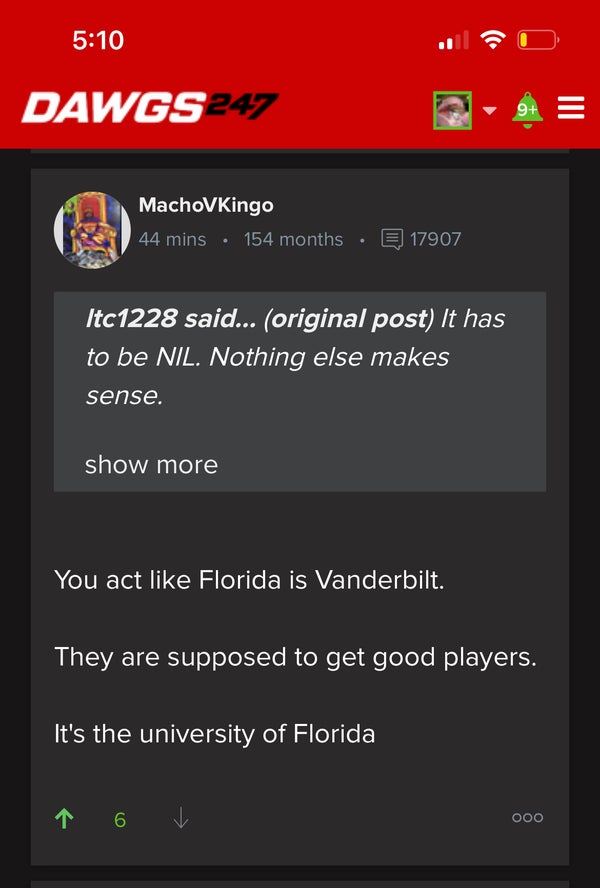Open the hamburger menu in the header
This screenshot has width=600, height=888.
point(571,108)
